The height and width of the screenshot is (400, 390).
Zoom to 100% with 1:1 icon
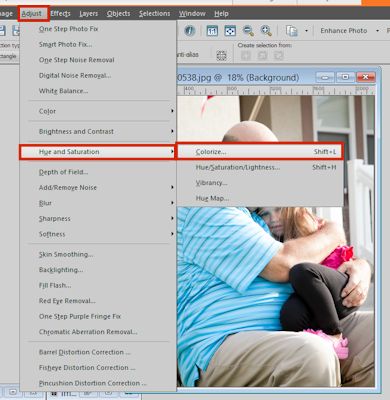[x=212, y=31]
